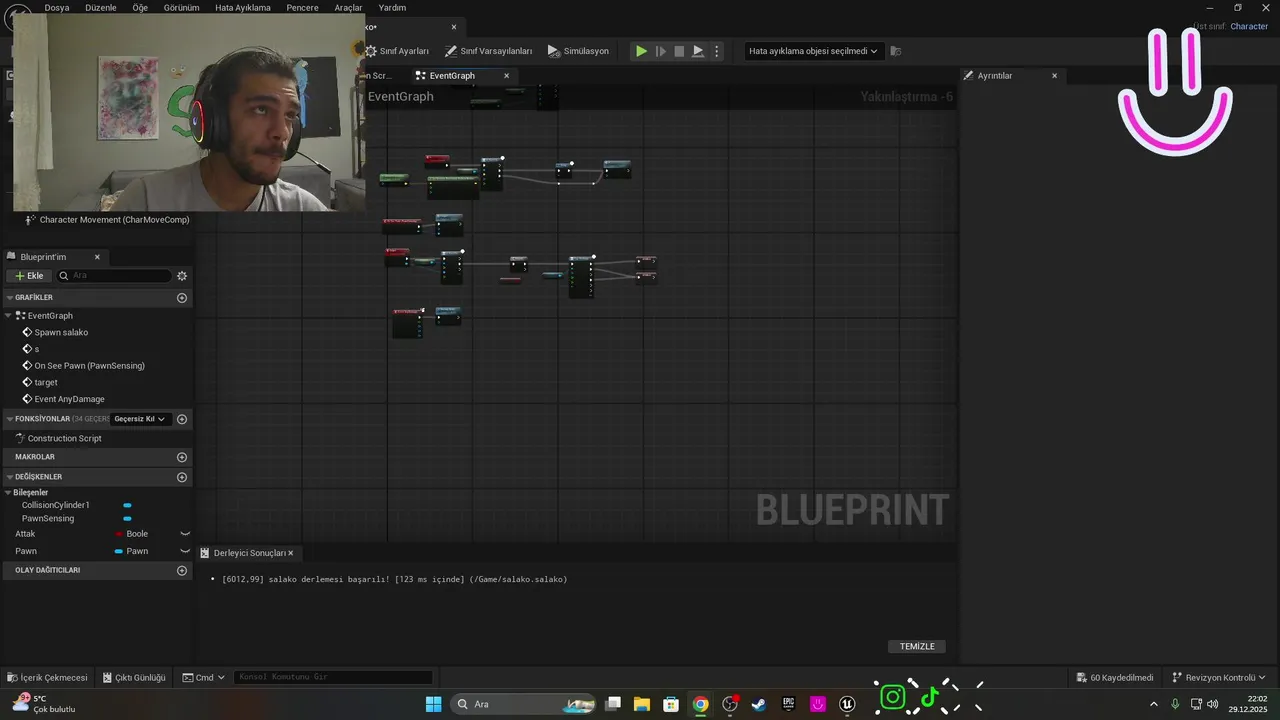Focus the Blueprint'im Ara search field
This screenshot has width=1280, height=720.
[x=114, y=276]
